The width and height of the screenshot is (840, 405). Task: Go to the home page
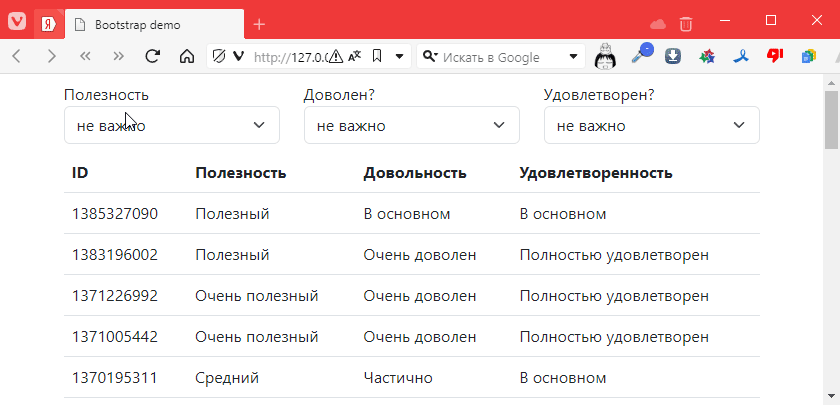coord(186,57)
